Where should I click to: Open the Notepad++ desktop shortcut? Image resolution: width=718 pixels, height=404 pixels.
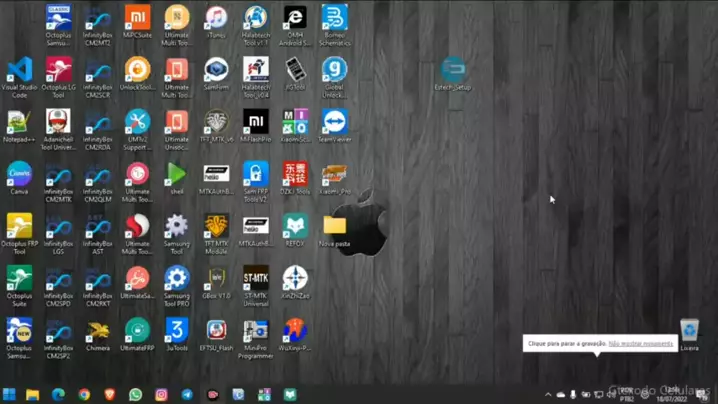(x=19, y=123)
